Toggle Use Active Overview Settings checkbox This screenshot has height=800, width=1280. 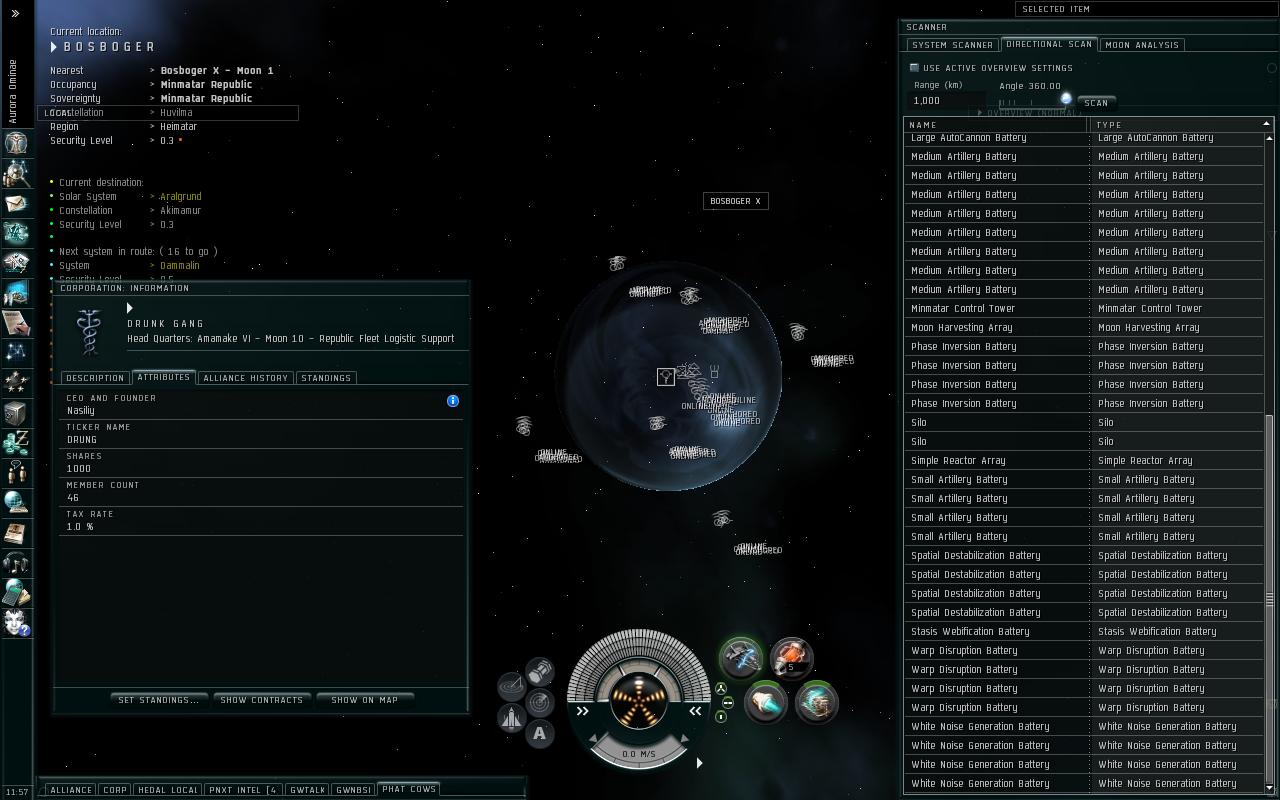(x=914, y=68)
